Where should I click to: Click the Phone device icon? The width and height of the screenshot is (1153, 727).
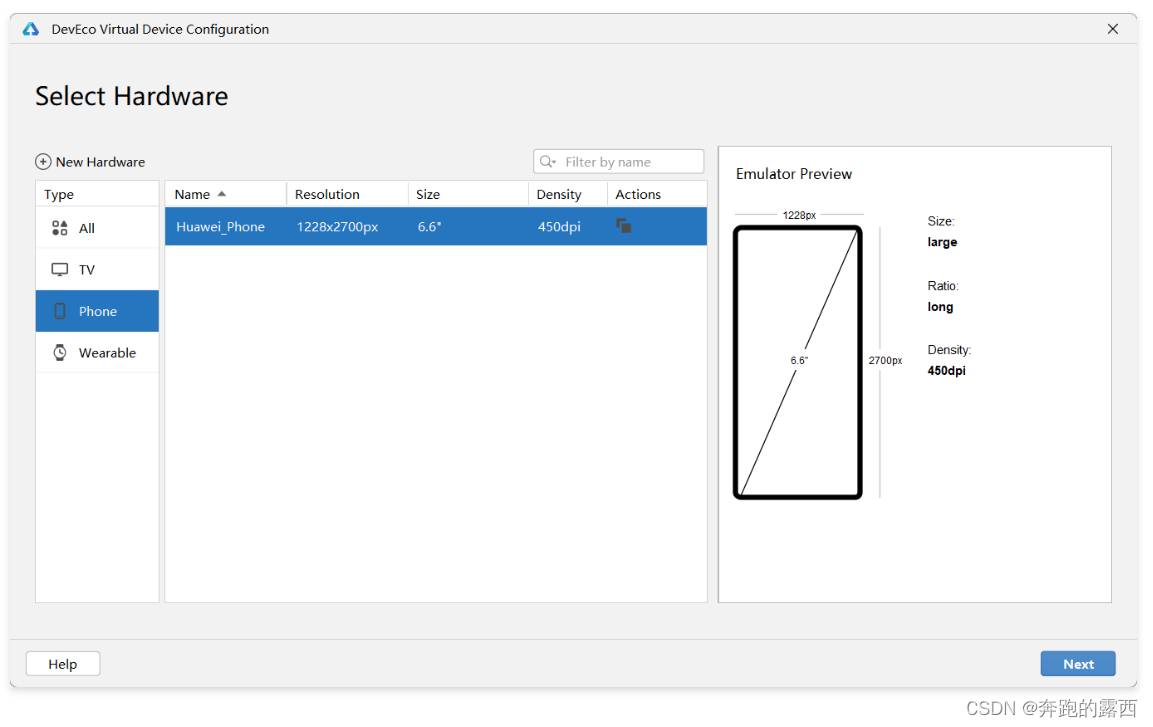(x=60, y=311)
